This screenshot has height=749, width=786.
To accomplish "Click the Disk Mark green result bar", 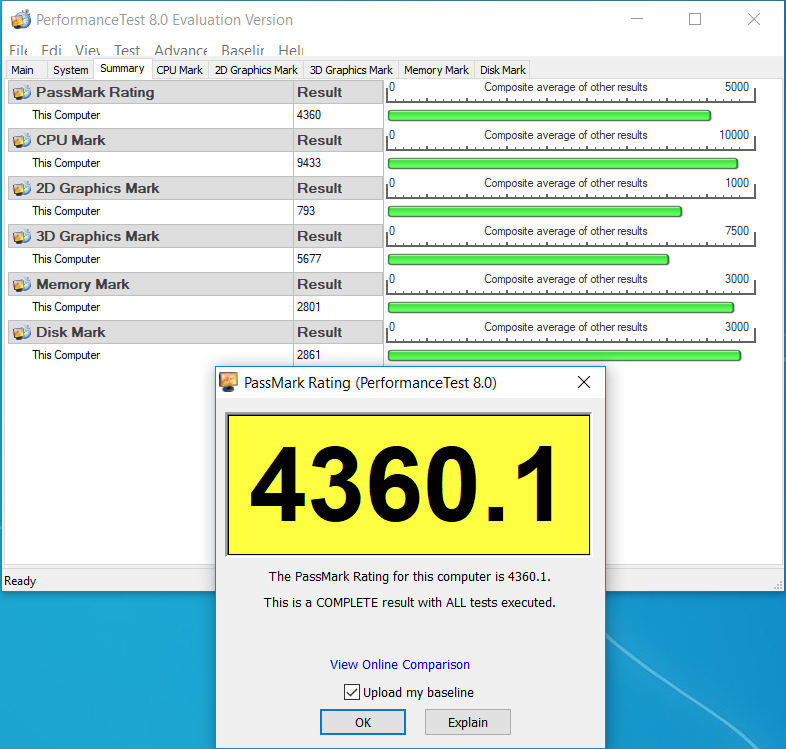I will 564,355.
